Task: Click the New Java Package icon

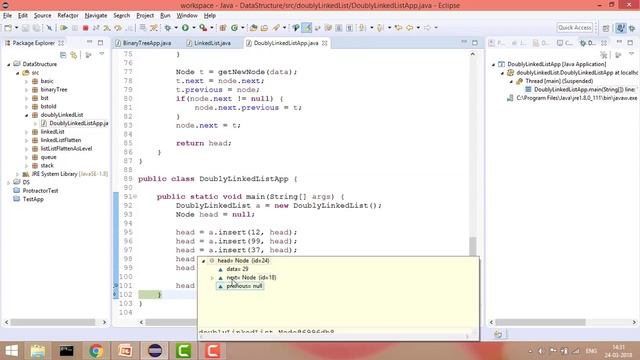Action: (x=223, y=28)
